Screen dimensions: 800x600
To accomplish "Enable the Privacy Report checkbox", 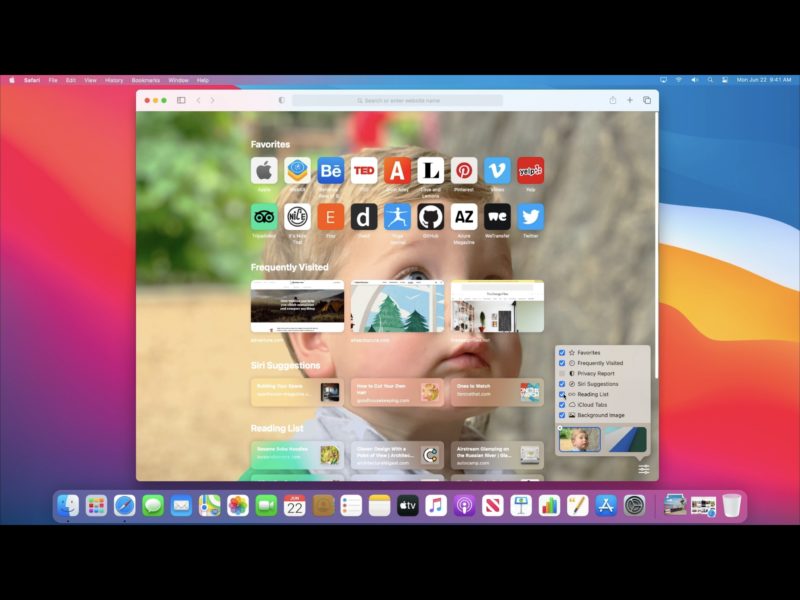I will (x=562, y=373).
